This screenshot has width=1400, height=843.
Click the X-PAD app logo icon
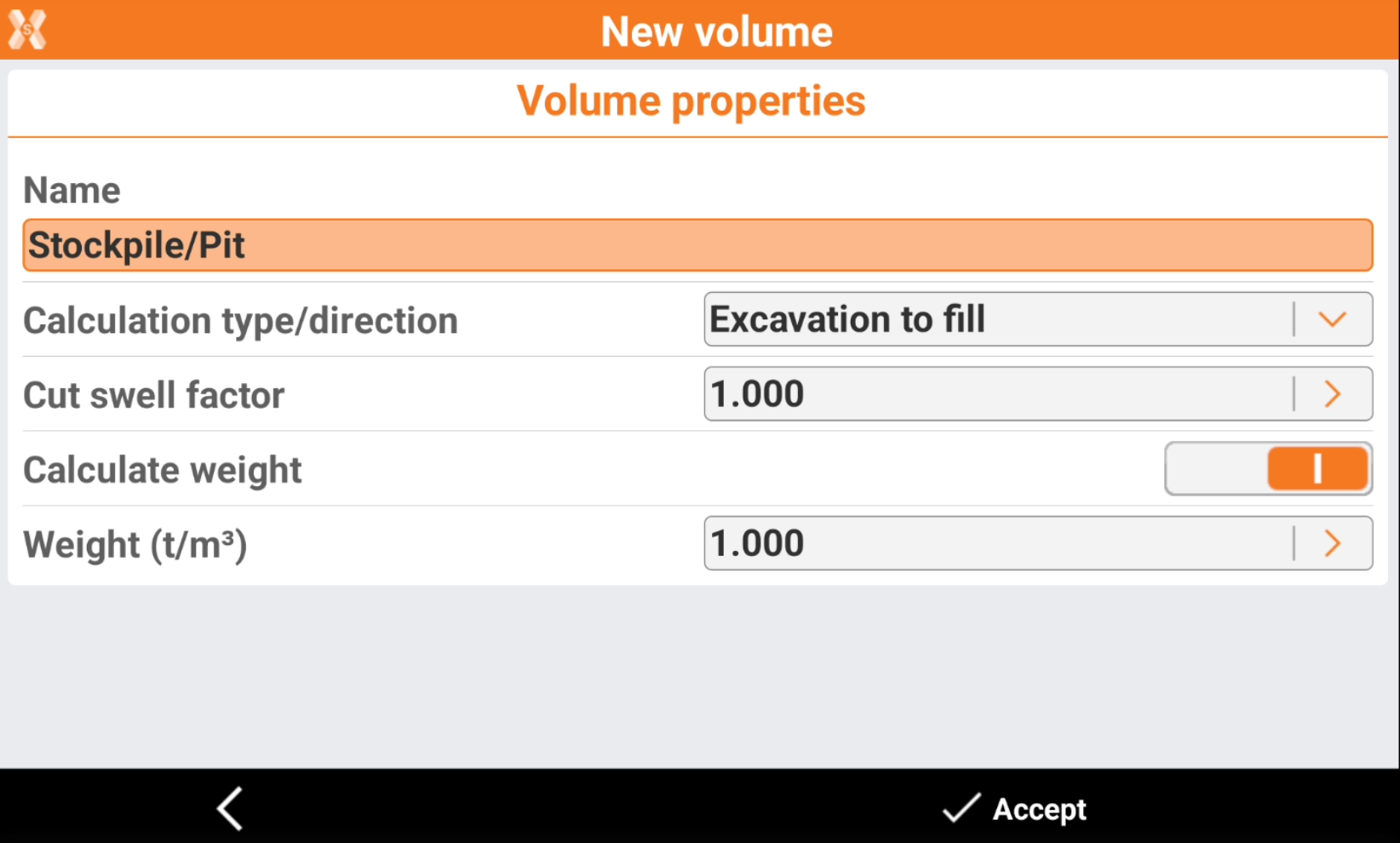[x=27, y=30]
